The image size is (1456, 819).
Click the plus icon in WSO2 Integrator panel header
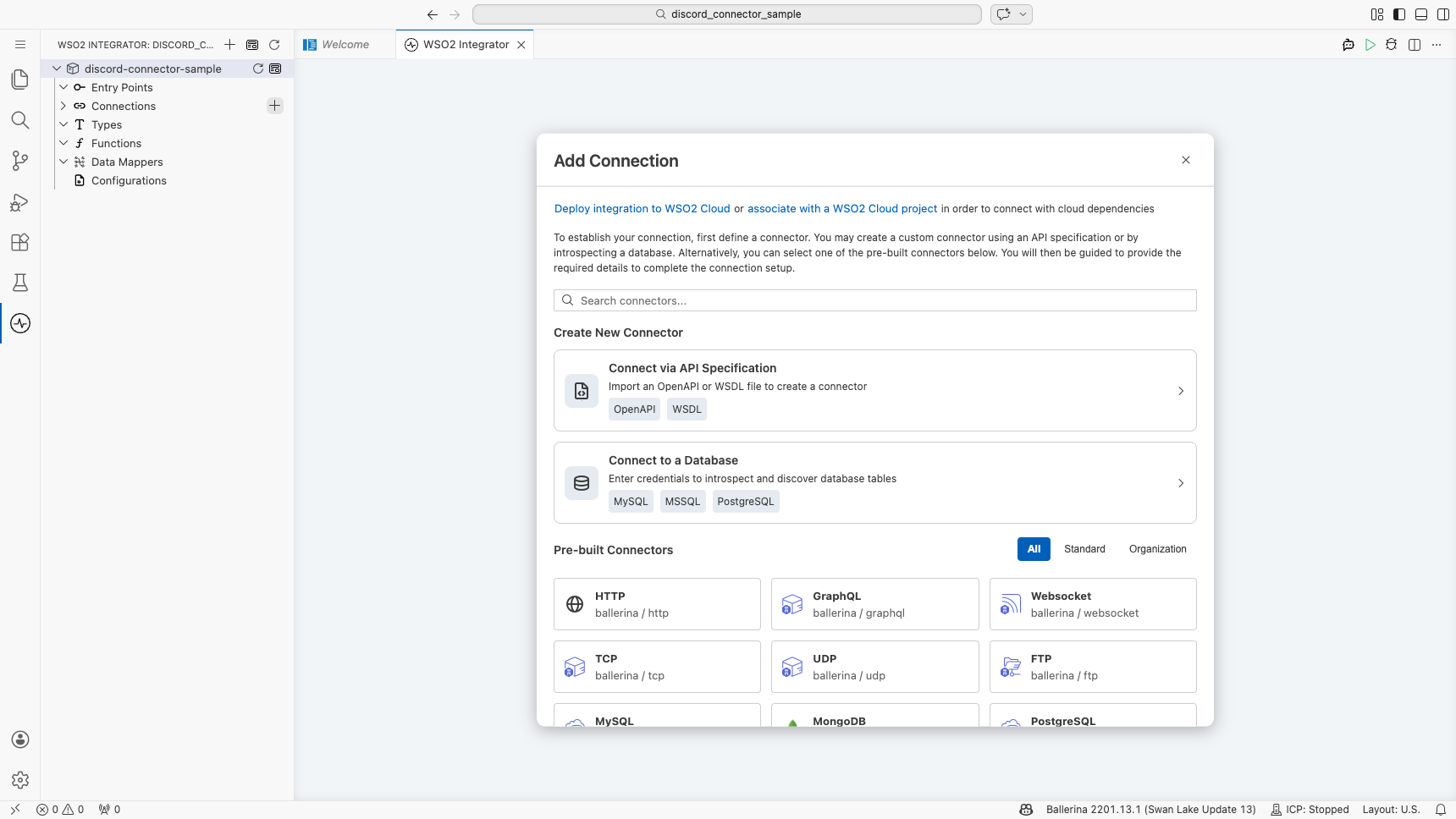pyautogui.click(x=229, y=45)
